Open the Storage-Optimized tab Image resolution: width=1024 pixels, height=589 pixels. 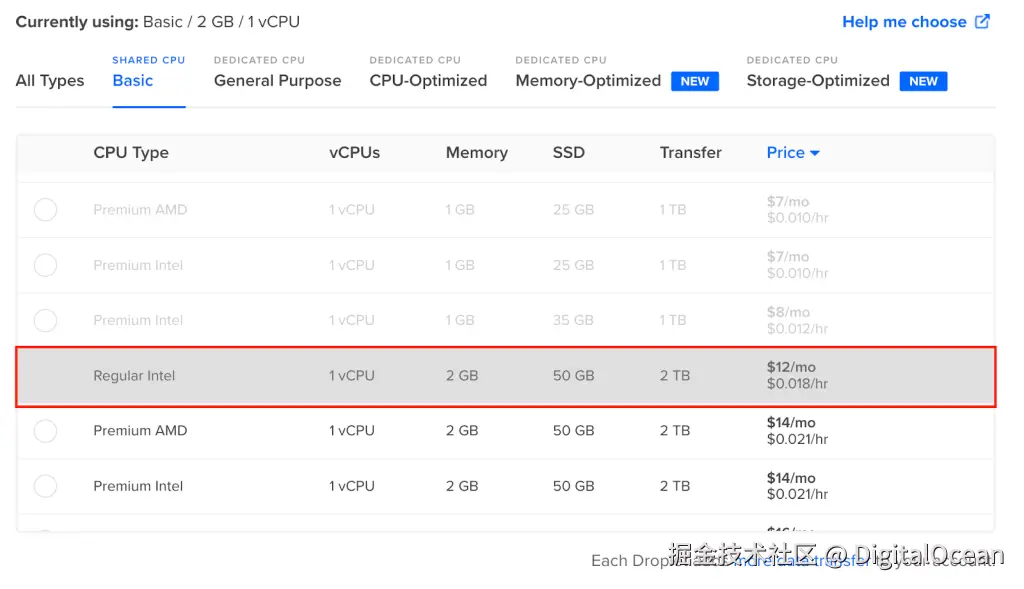pos(817,80)
